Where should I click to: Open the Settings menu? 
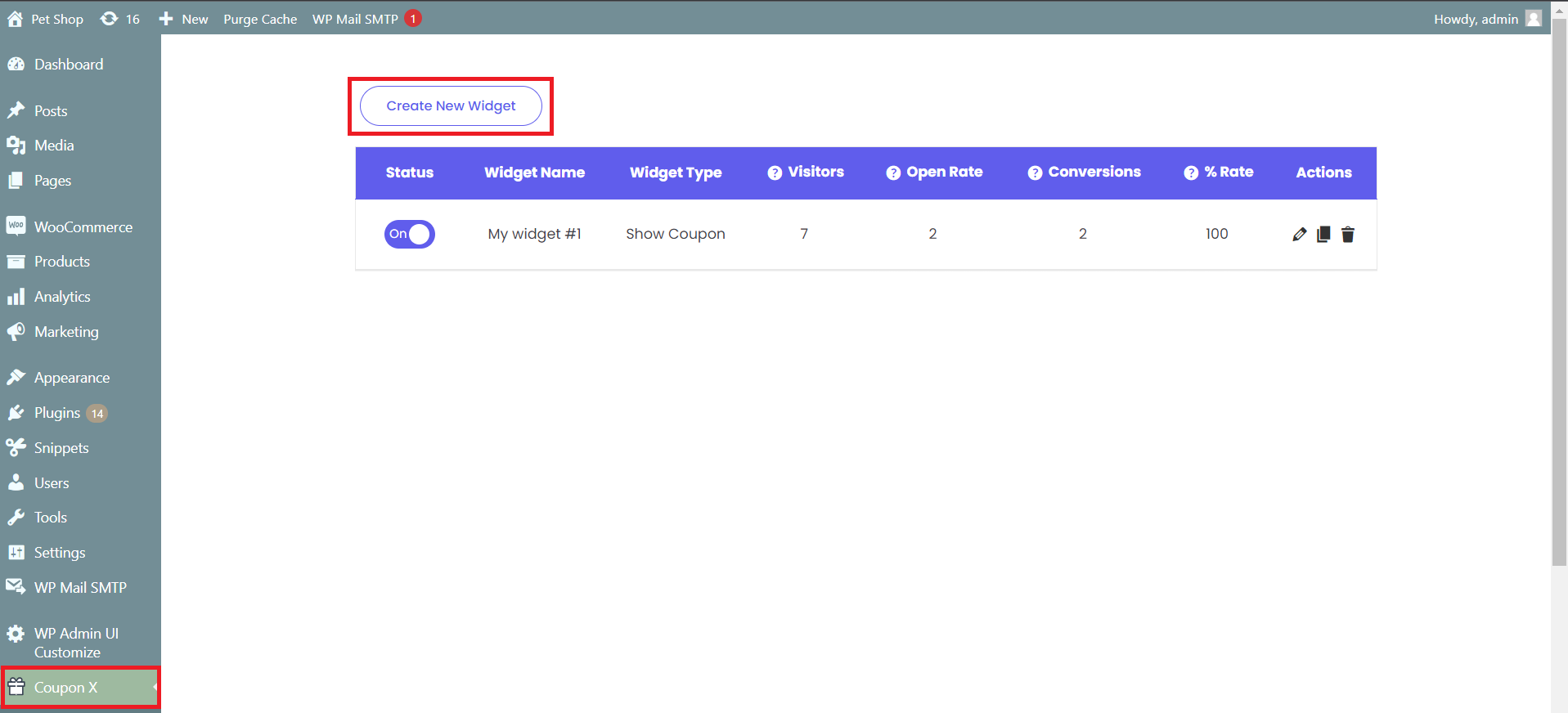(x=80, y=553)
